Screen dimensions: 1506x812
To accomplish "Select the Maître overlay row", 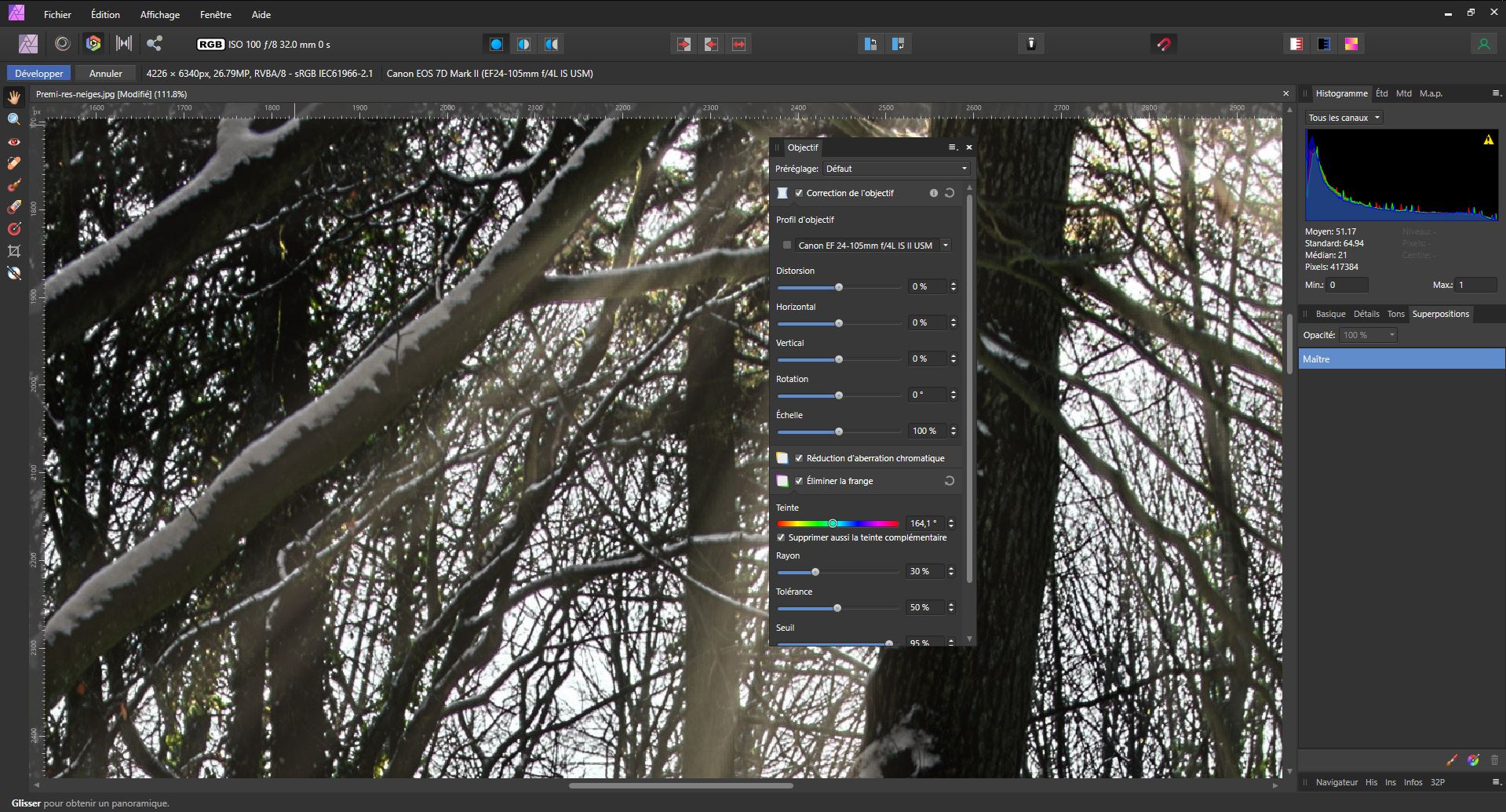I will [1402, 359].
